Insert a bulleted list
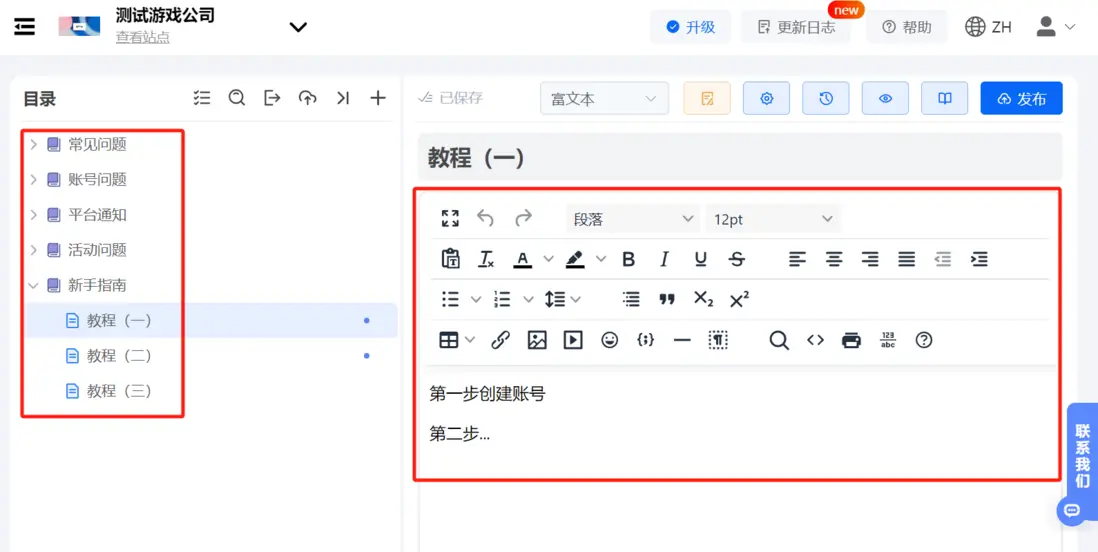The width and height of the screenshot is (1098, 552). point(450,300)
